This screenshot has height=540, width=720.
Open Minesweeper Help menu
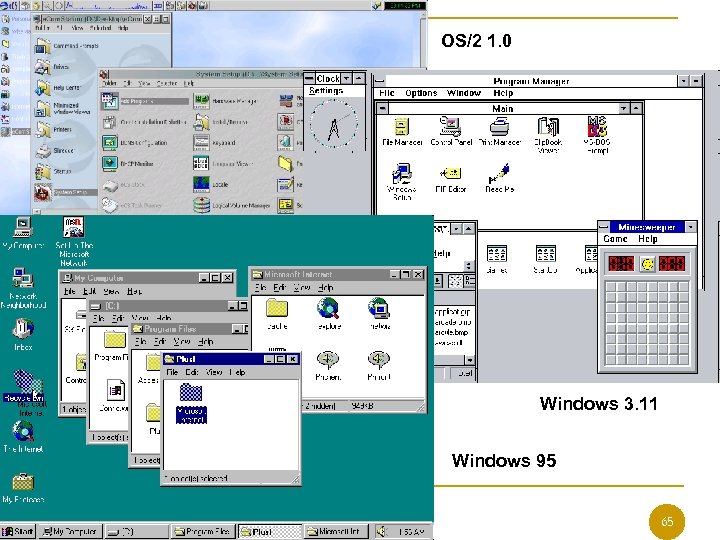point(647,239)
